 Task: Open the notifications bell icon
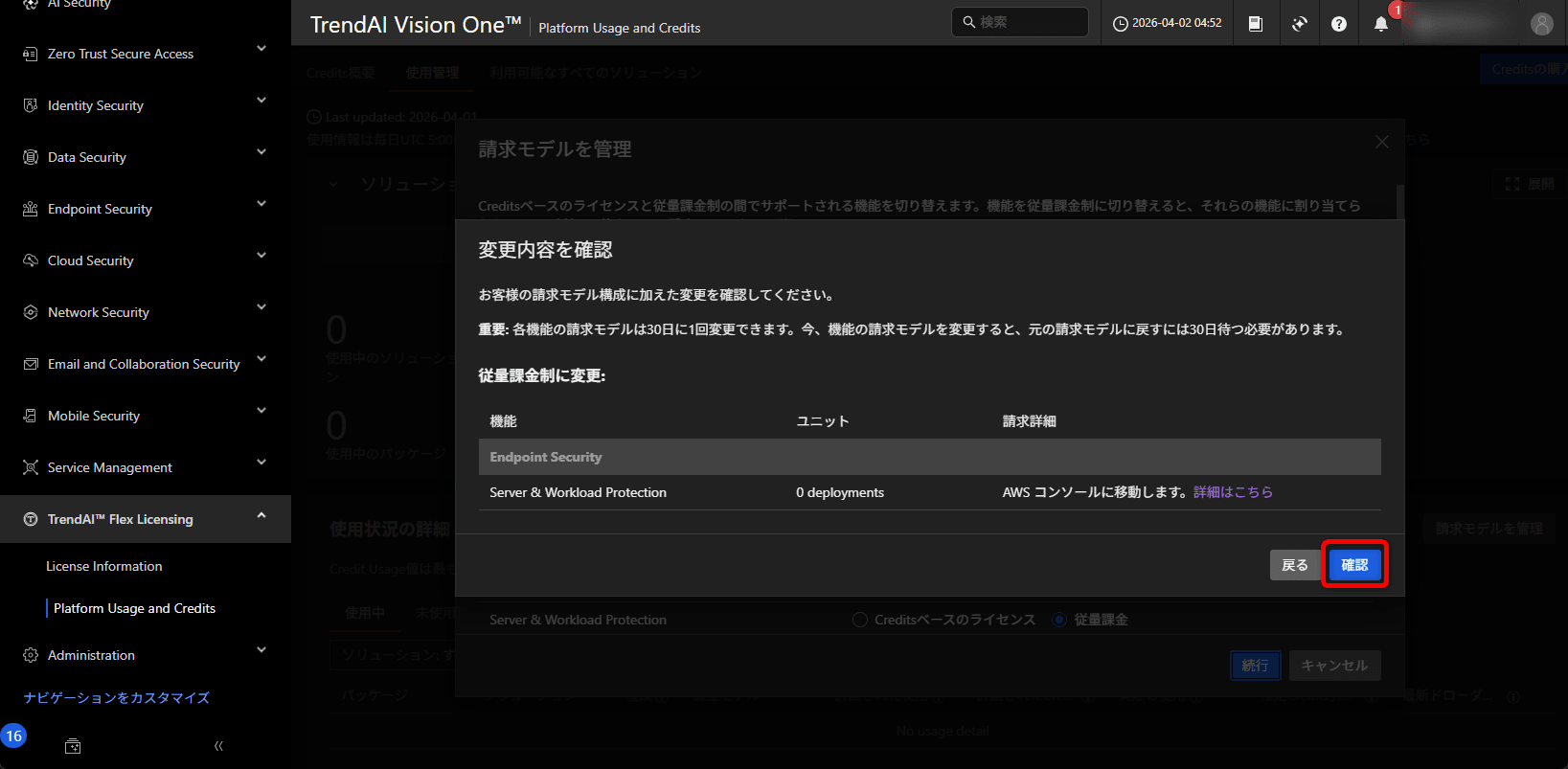[1380, 24]
